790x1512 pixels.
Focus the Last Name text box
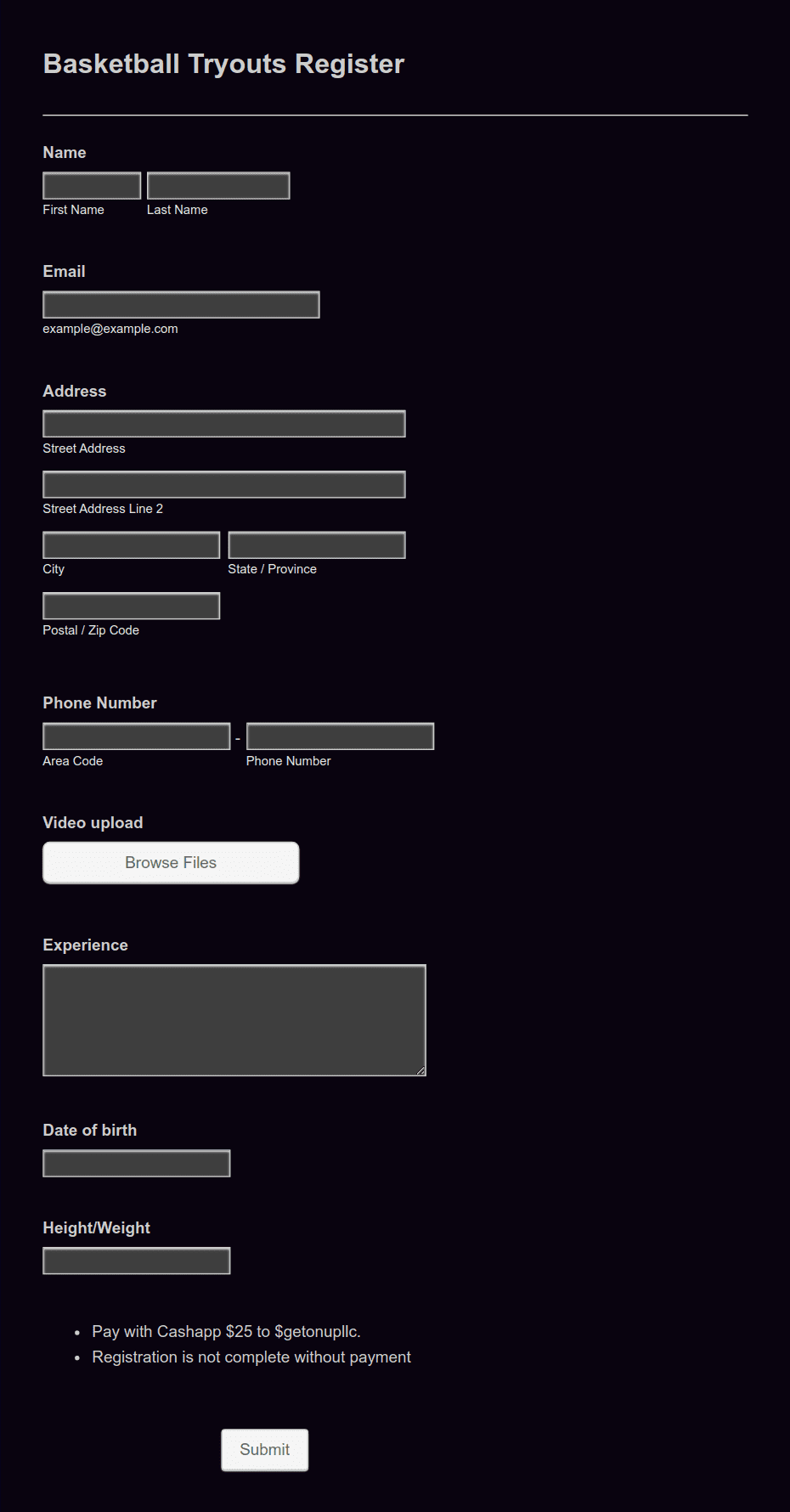pyautogui.click(x=218, y=186)
